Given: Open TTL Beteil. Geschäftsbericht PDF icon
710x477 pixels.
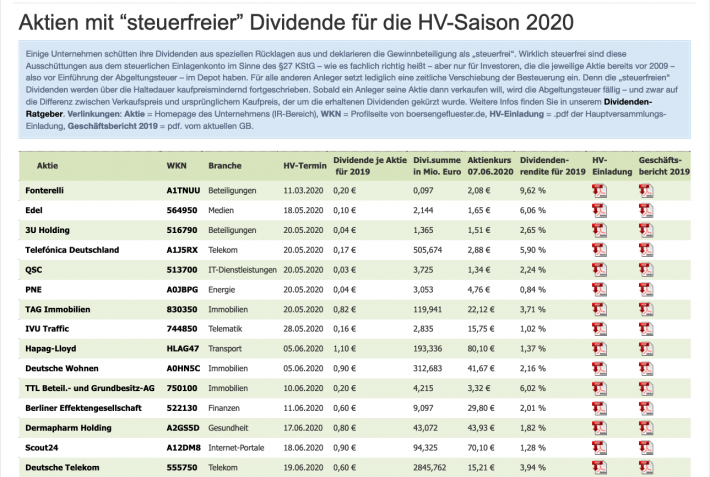Looking at the screenshot, I should click(646, 388).
